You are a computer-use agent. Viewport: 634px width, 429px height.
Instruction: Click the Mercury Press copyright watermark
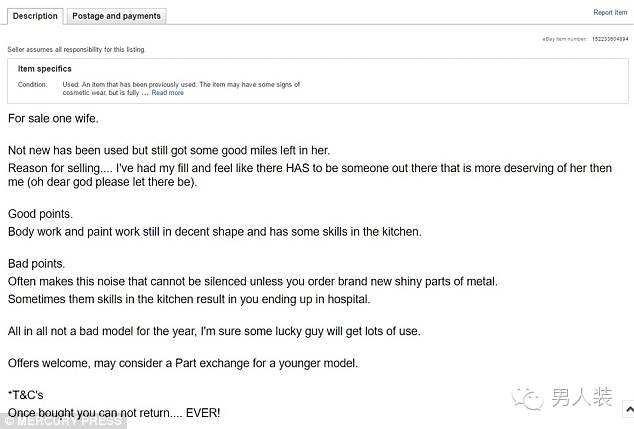(63, 421)
